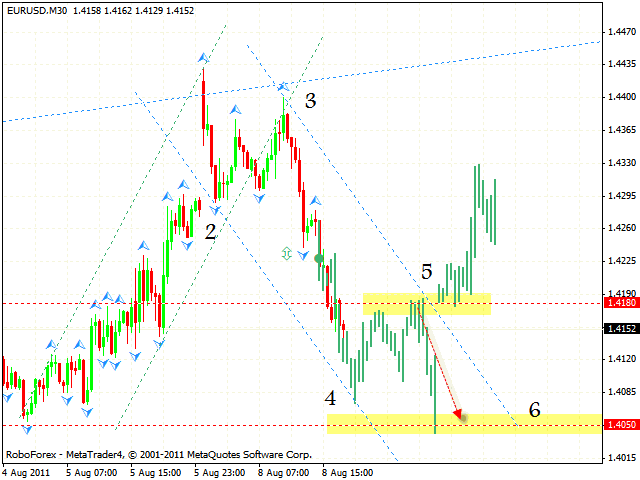Screen dimensions: 640x480
Task: Click the black 1.4152 current price tag
Action: (x=622, y=329)
